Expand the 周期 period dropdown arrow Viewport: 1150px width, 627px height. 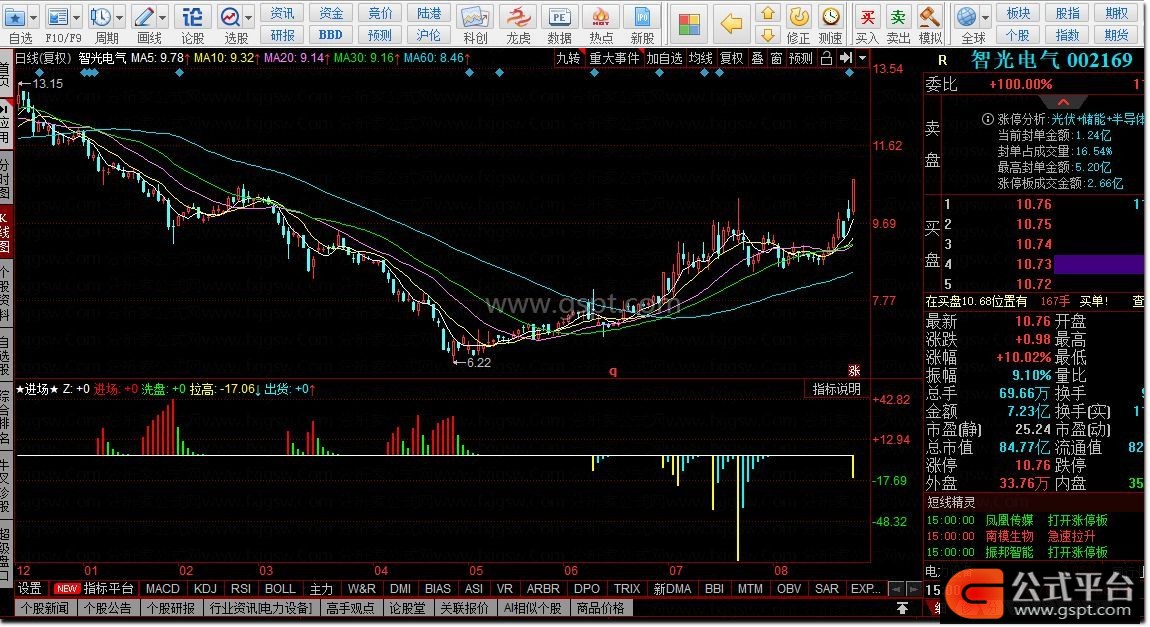click(120, 17)
